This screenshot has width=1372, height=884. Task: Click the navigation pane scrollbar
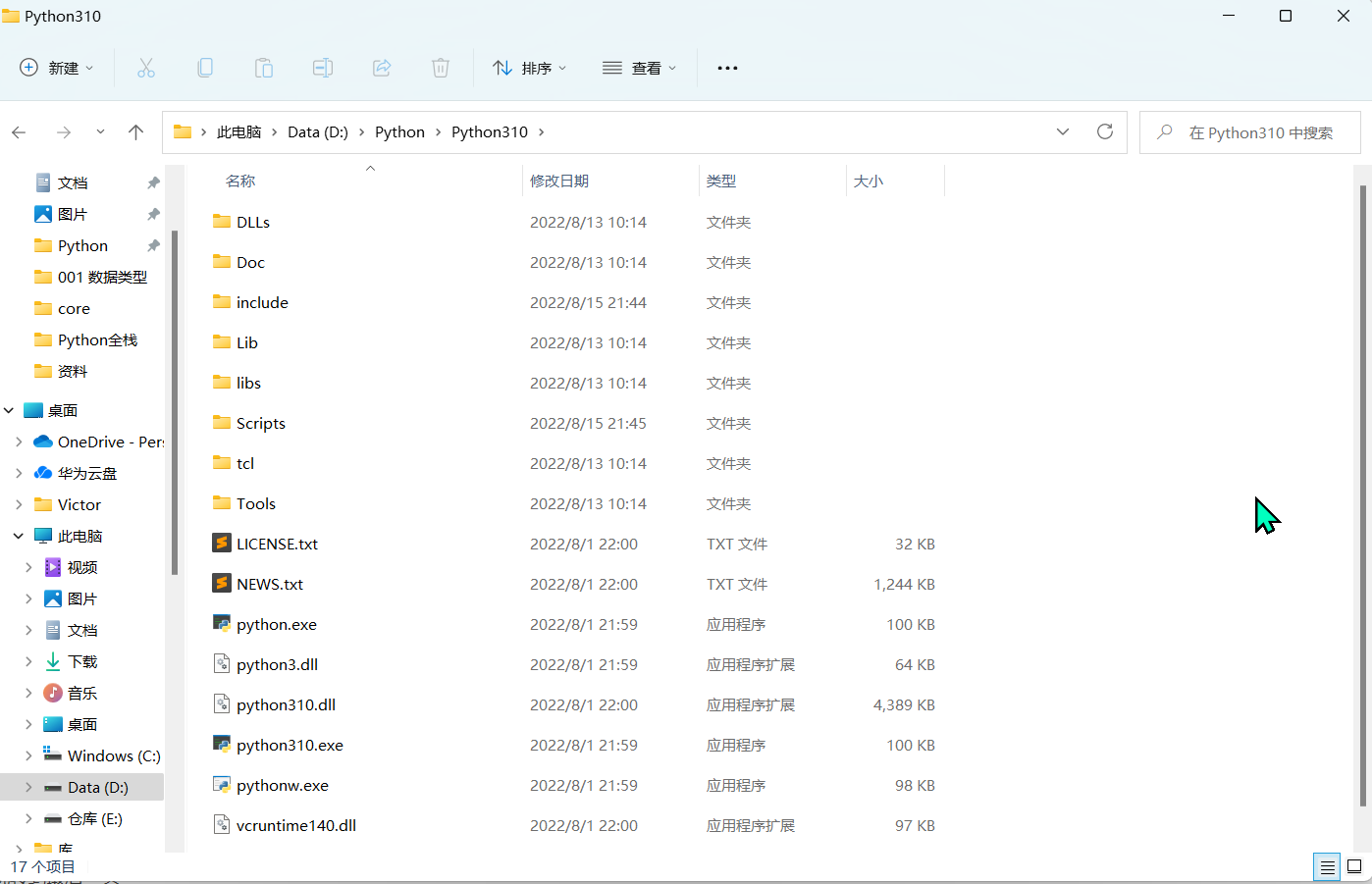[x=175, y=402]
